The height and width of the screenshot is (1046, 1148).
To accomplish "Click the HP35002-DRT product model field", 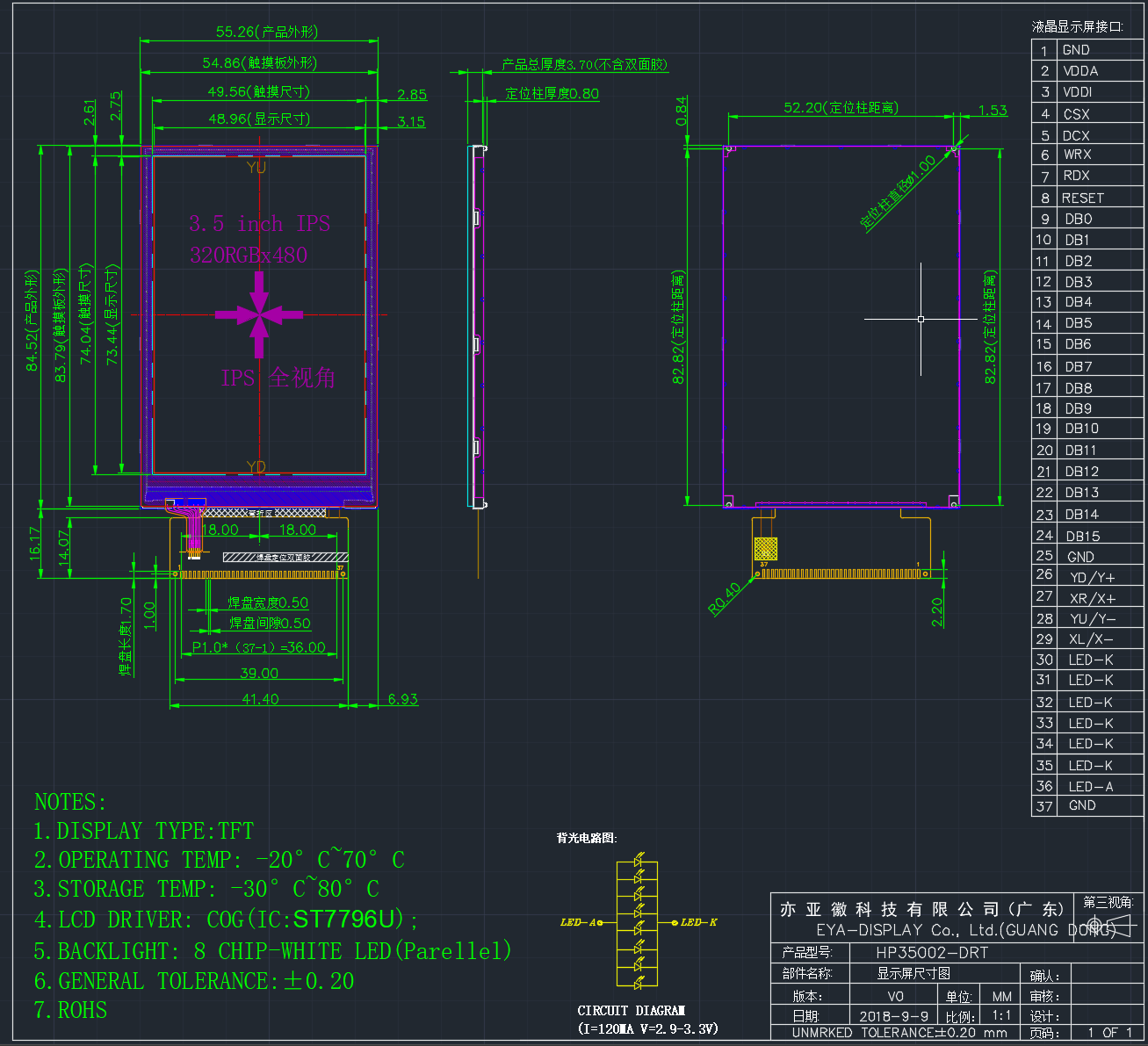I will click(932, 953).
